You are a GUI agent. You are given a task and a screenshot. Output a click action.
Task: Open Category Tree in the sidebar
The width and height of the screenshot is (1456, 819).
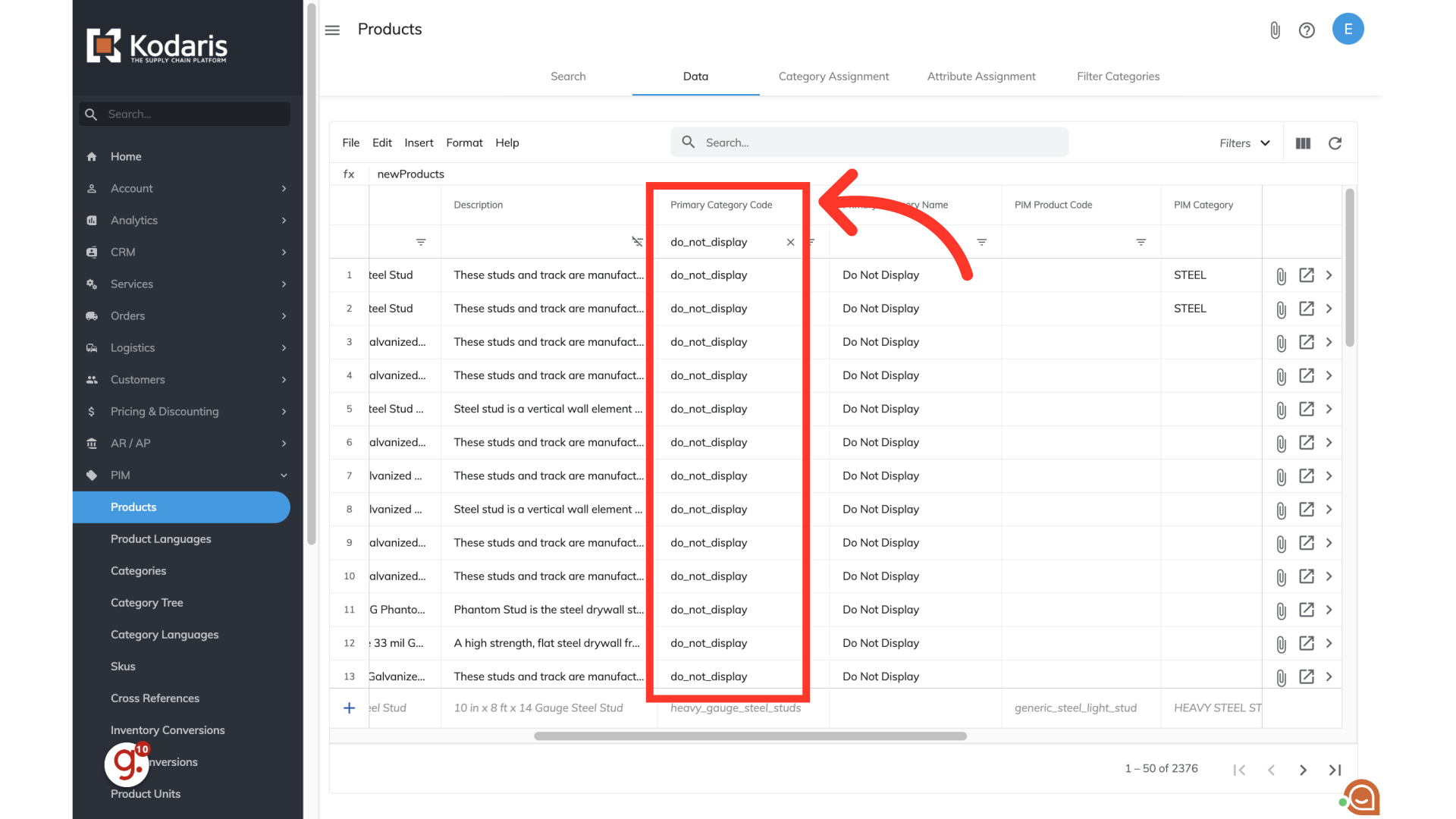[x=147, y=603]
